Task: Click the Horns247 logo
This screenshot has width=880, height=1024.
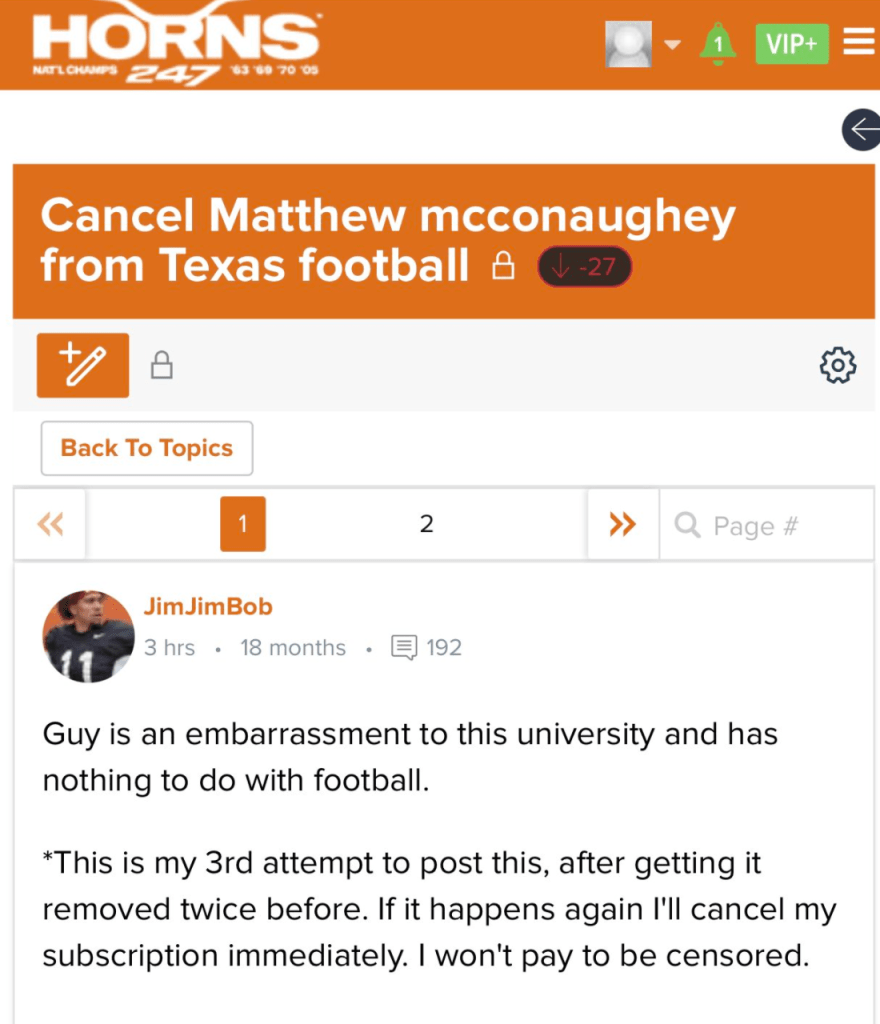Action: (x=176, y=45)
